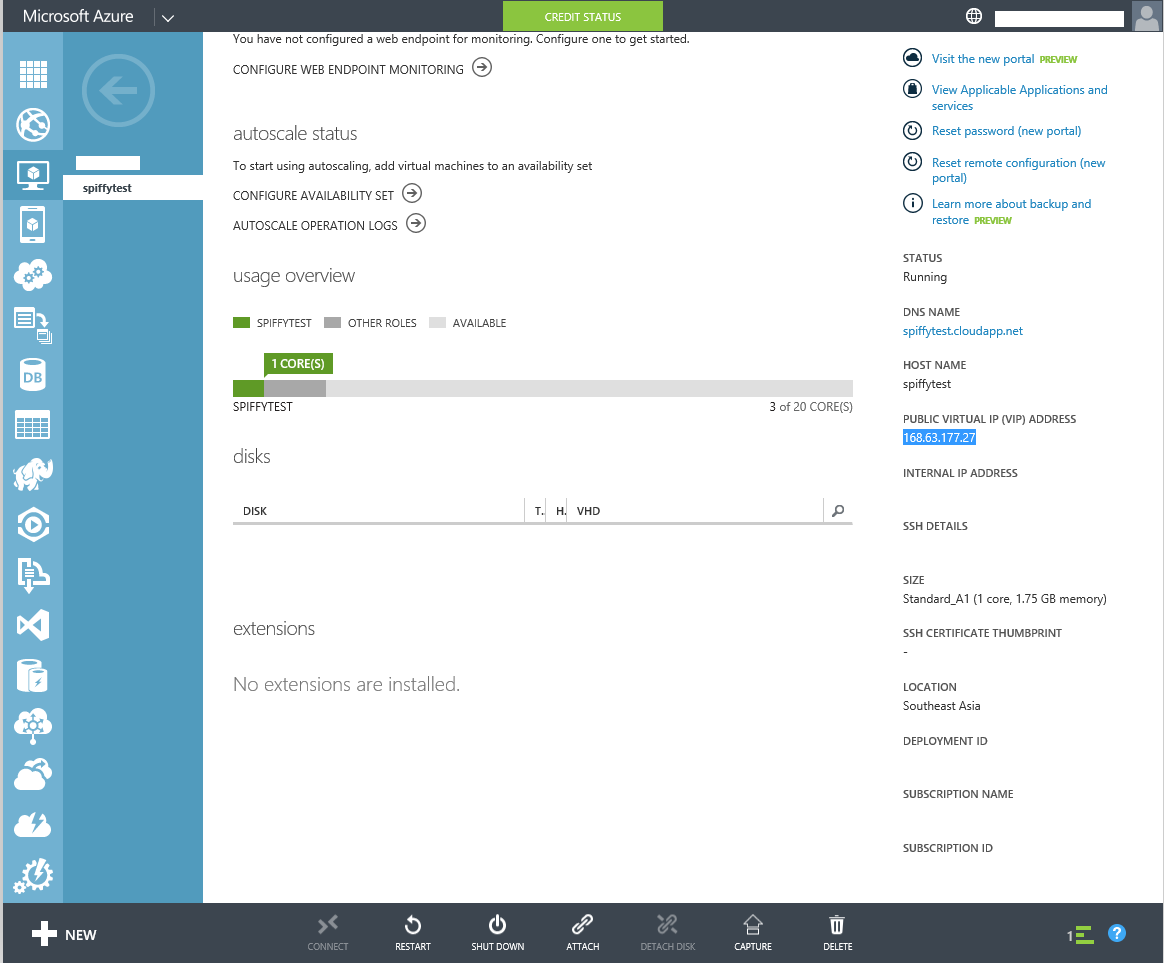Open the storm cloud lightning sidebar icon
The height and width of the screenshot is (963, 1164).
point(33,825)
